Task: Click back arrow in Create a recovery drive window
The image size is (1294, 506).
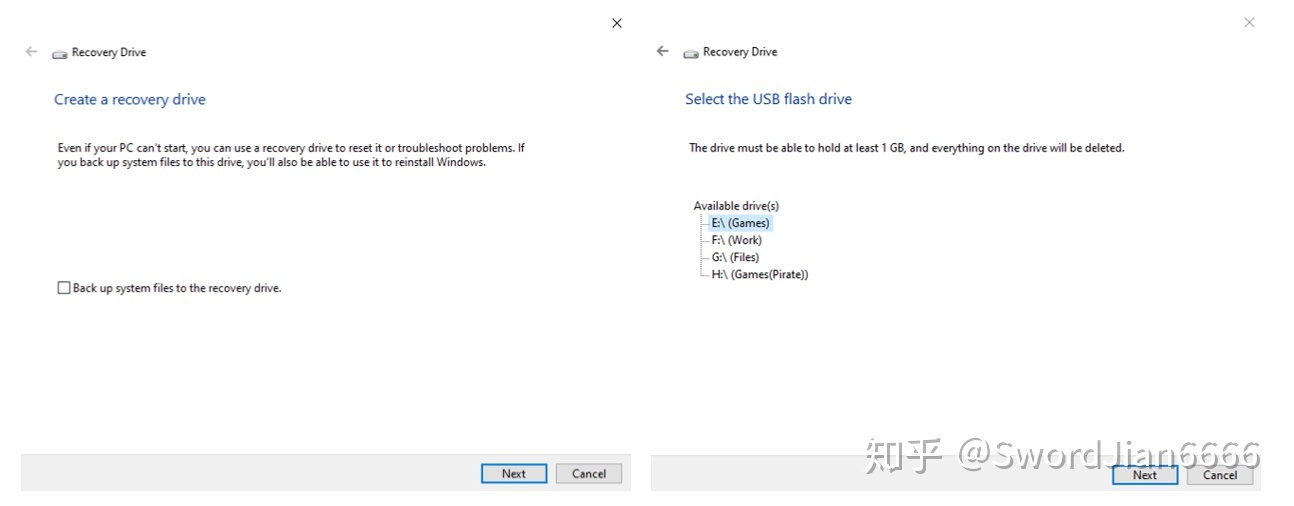Action: pyautogui.click(x=31, y=51)
